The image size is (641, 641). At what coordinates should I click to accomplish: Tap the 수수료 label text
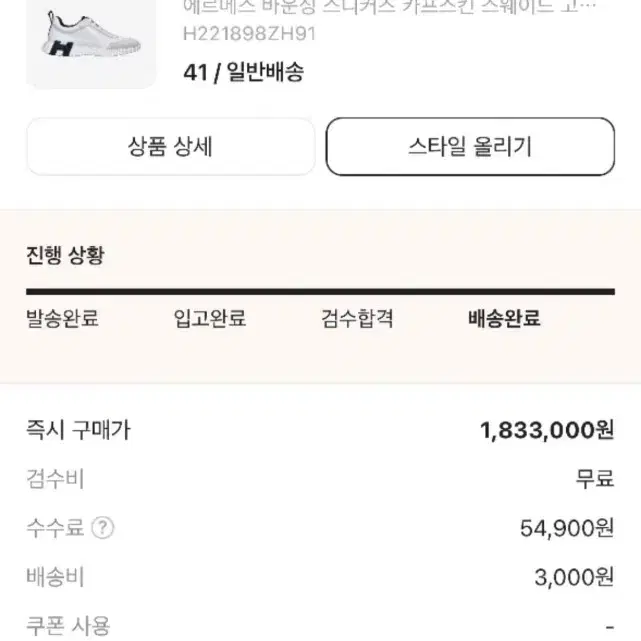(x=55, y=528)
